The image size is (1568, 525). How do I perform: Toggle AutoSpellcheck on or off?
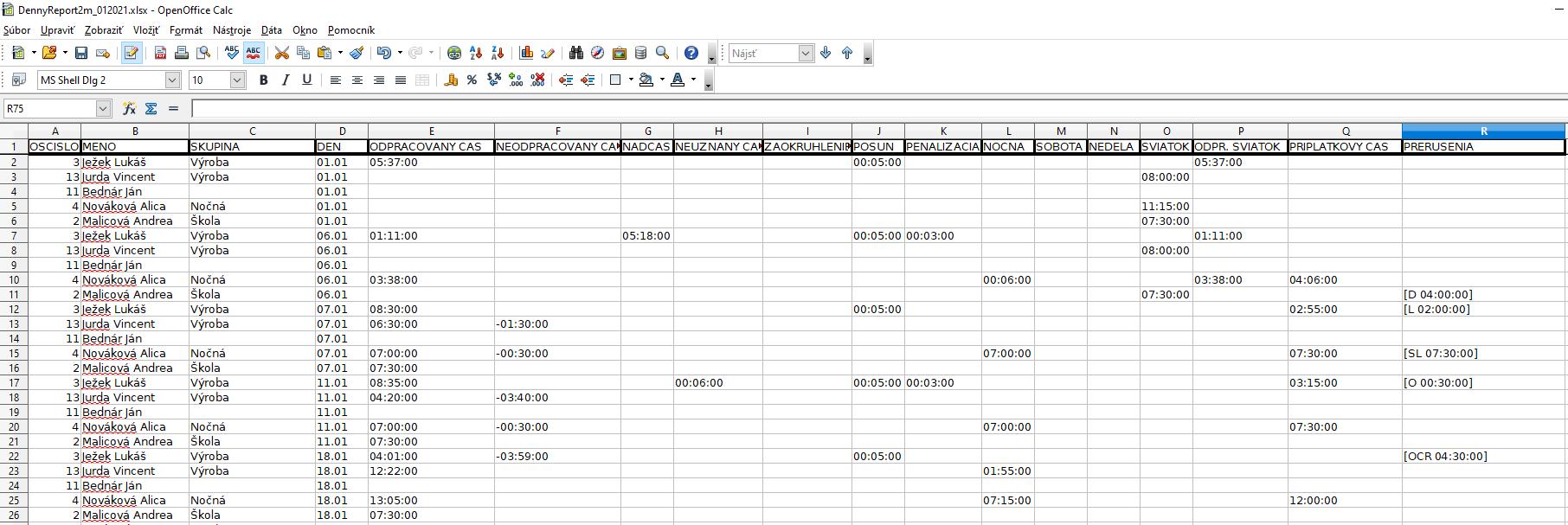pos(254,53)
